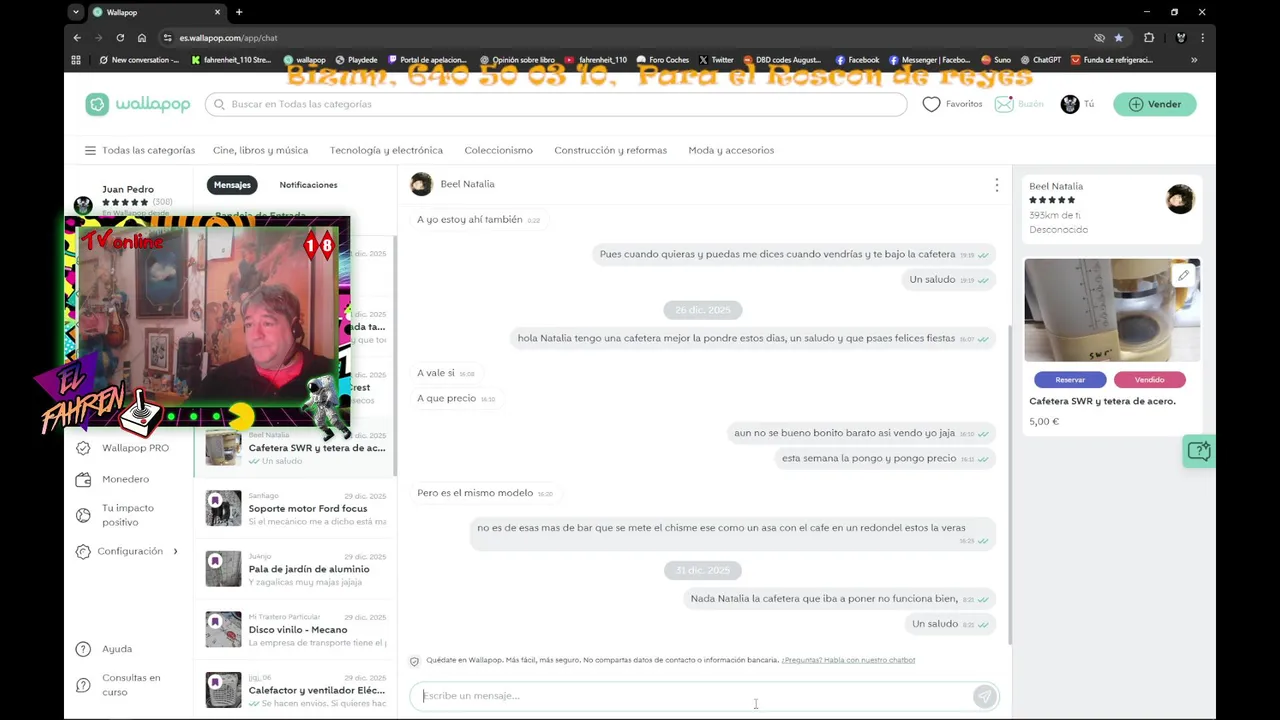Click Soporte motor Ford focus thumbnail
Screen dimensions: 1280x720
pos(223,508)
